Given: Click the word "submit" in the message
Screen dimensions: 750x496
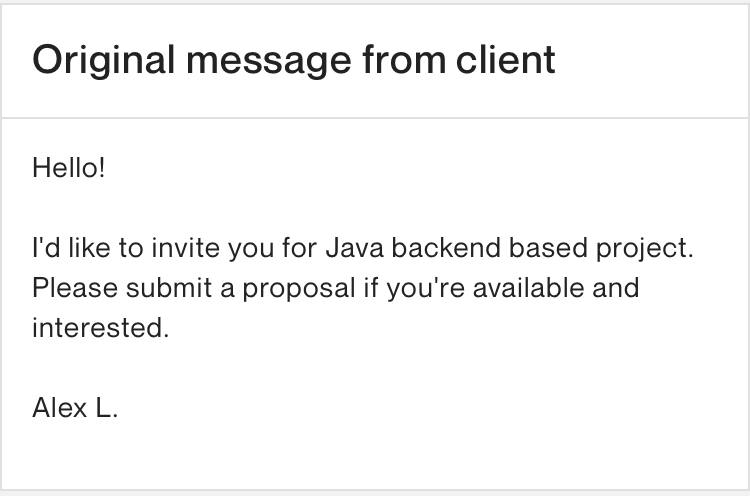Looking at the screenshot, I should point(169,288).
